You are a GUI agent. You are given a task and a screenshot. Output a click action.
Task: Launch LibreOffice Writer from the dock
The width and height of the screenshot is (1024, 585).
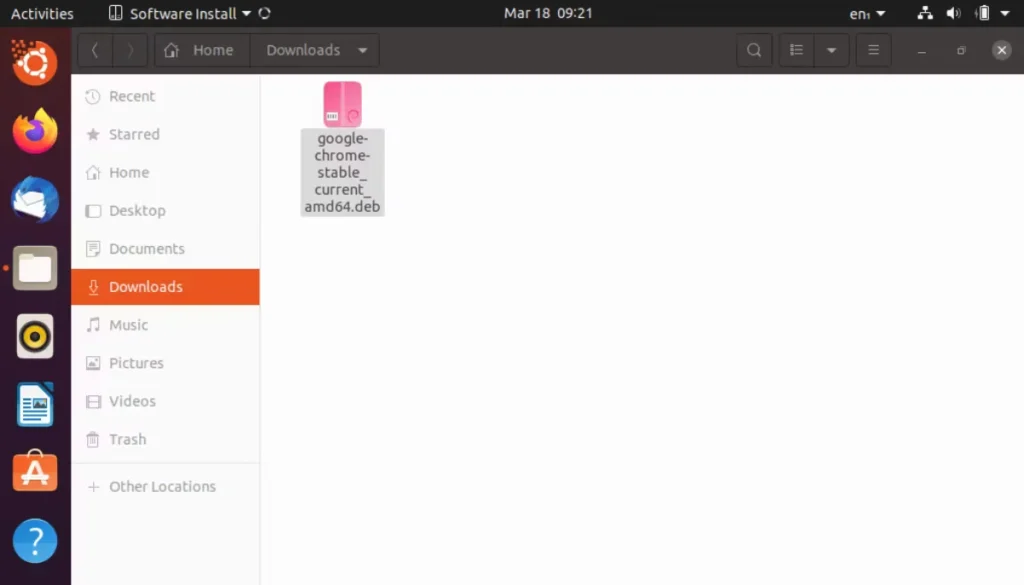tap(35, 404)
